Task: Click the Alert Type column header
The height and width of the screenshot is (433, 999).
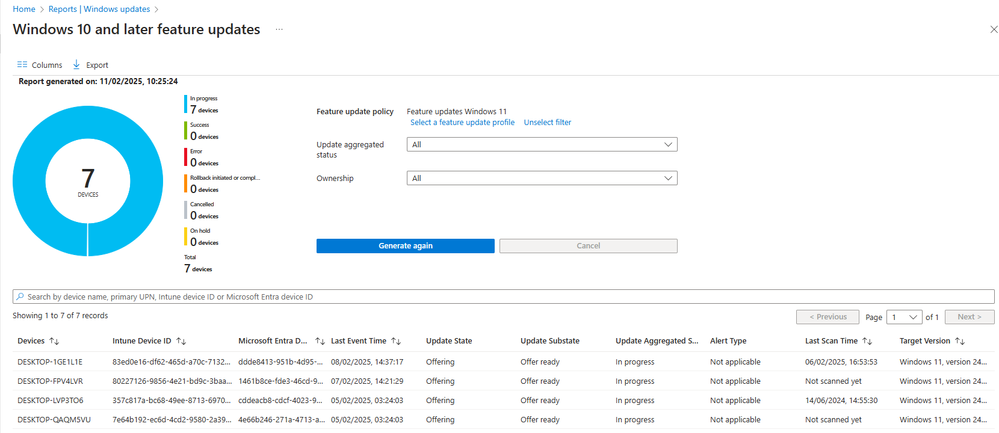Action: coord(728,341)
